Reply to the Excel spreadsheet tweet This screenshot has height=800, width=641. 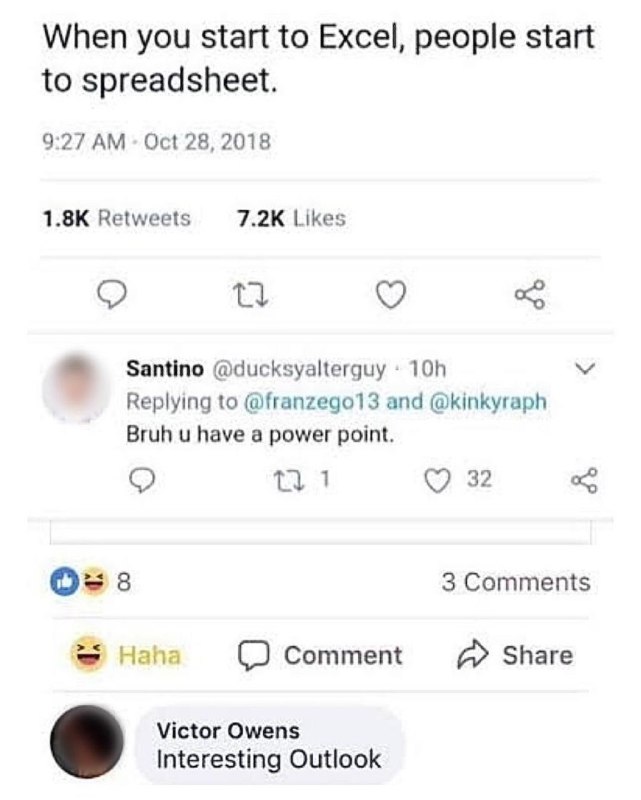coord(112,295)
